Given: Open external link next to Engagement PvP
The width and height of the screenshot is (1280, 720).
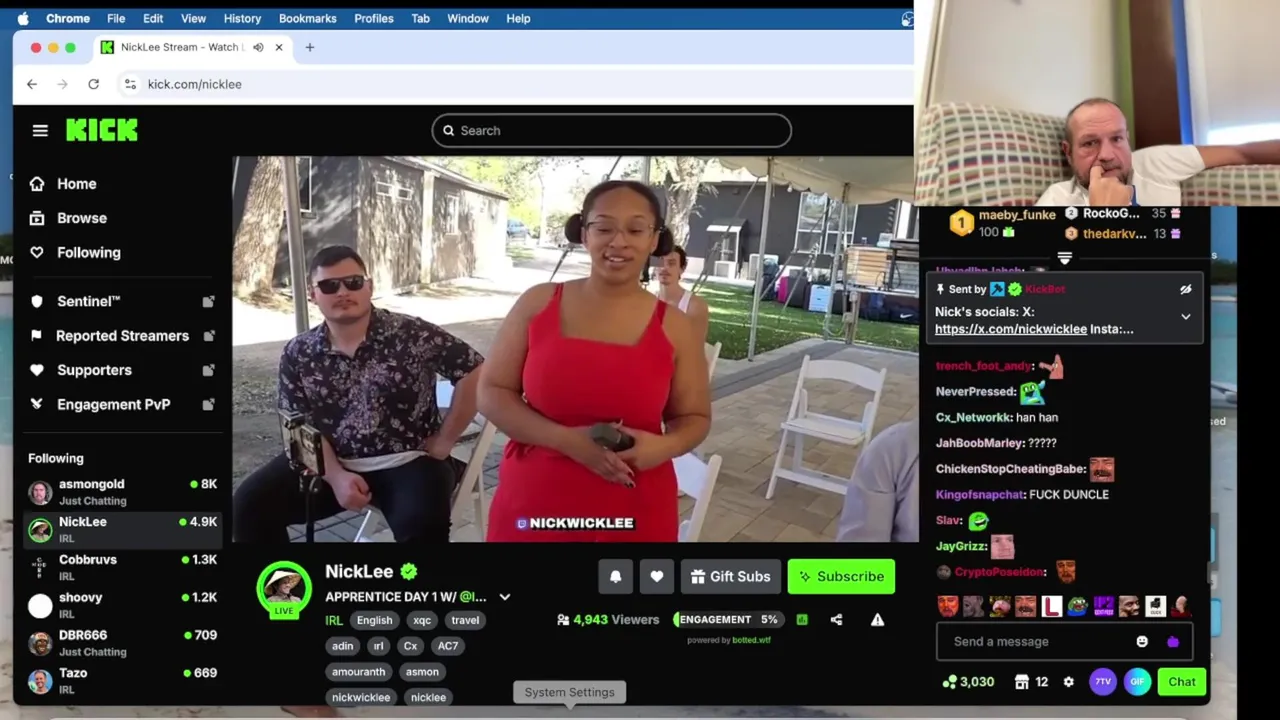Looking at the screenshot, I should point(208,405).
